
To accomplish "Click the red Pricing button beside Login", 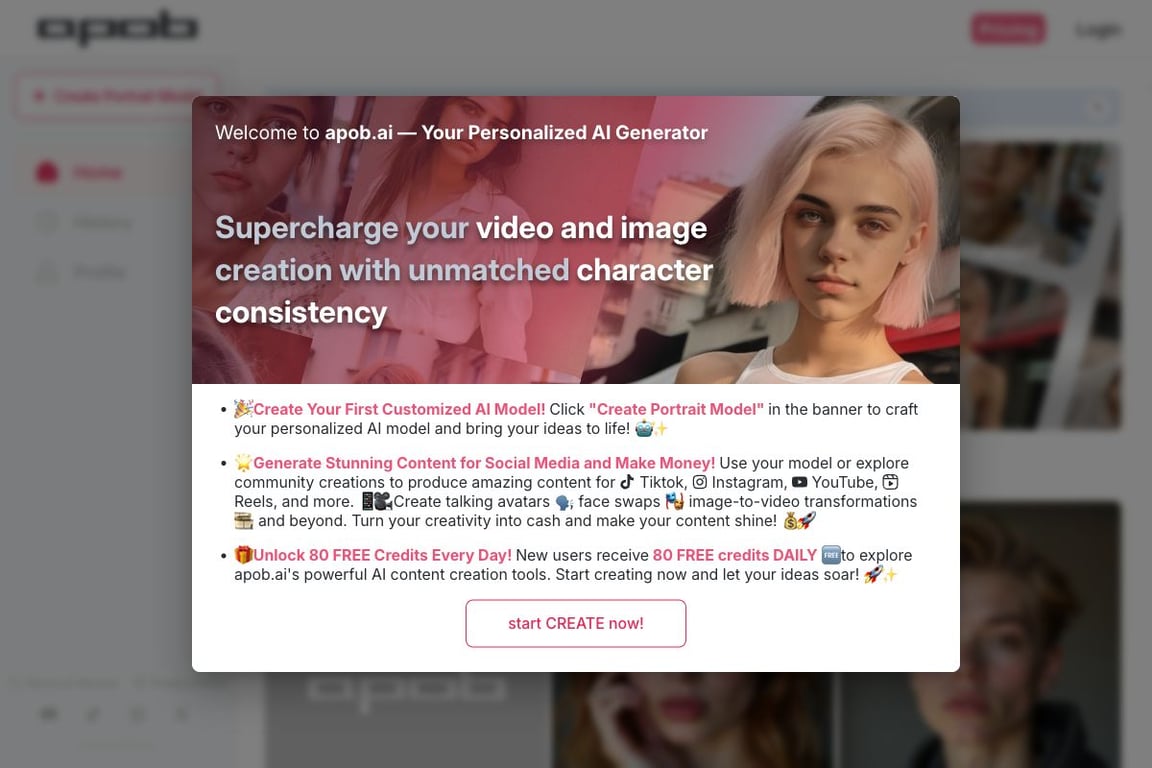I will [1008, 29].
